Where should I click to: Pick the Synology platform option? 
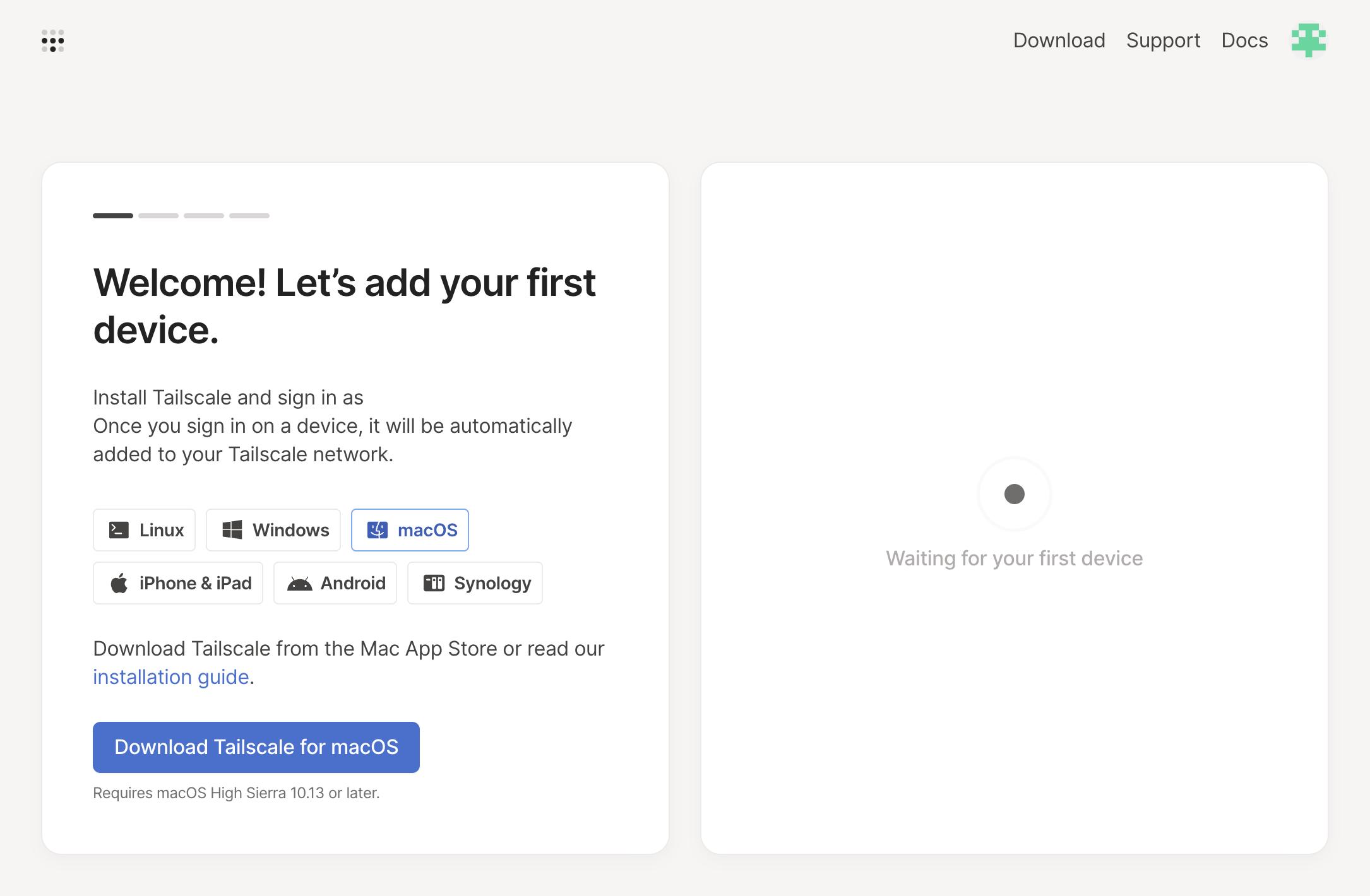point(475,583)
